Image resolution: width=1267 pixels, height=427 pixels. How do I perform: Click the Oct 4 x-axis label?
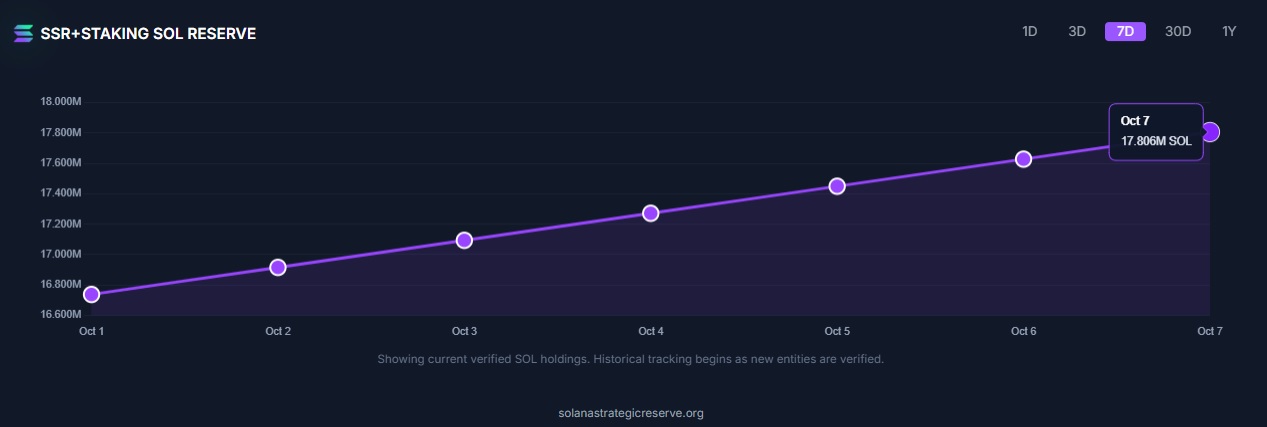tap(651, 331)
